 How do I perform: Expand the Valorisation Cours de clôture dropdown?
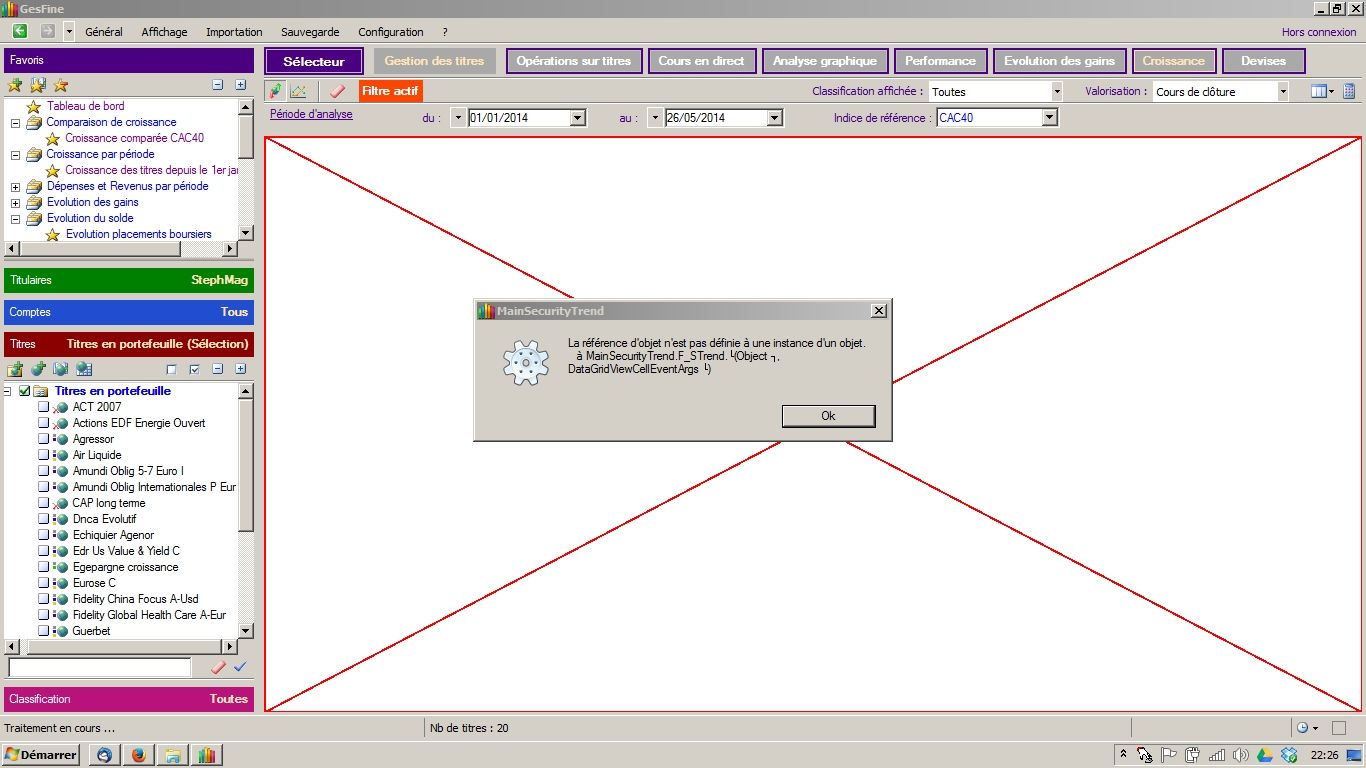1282,92
